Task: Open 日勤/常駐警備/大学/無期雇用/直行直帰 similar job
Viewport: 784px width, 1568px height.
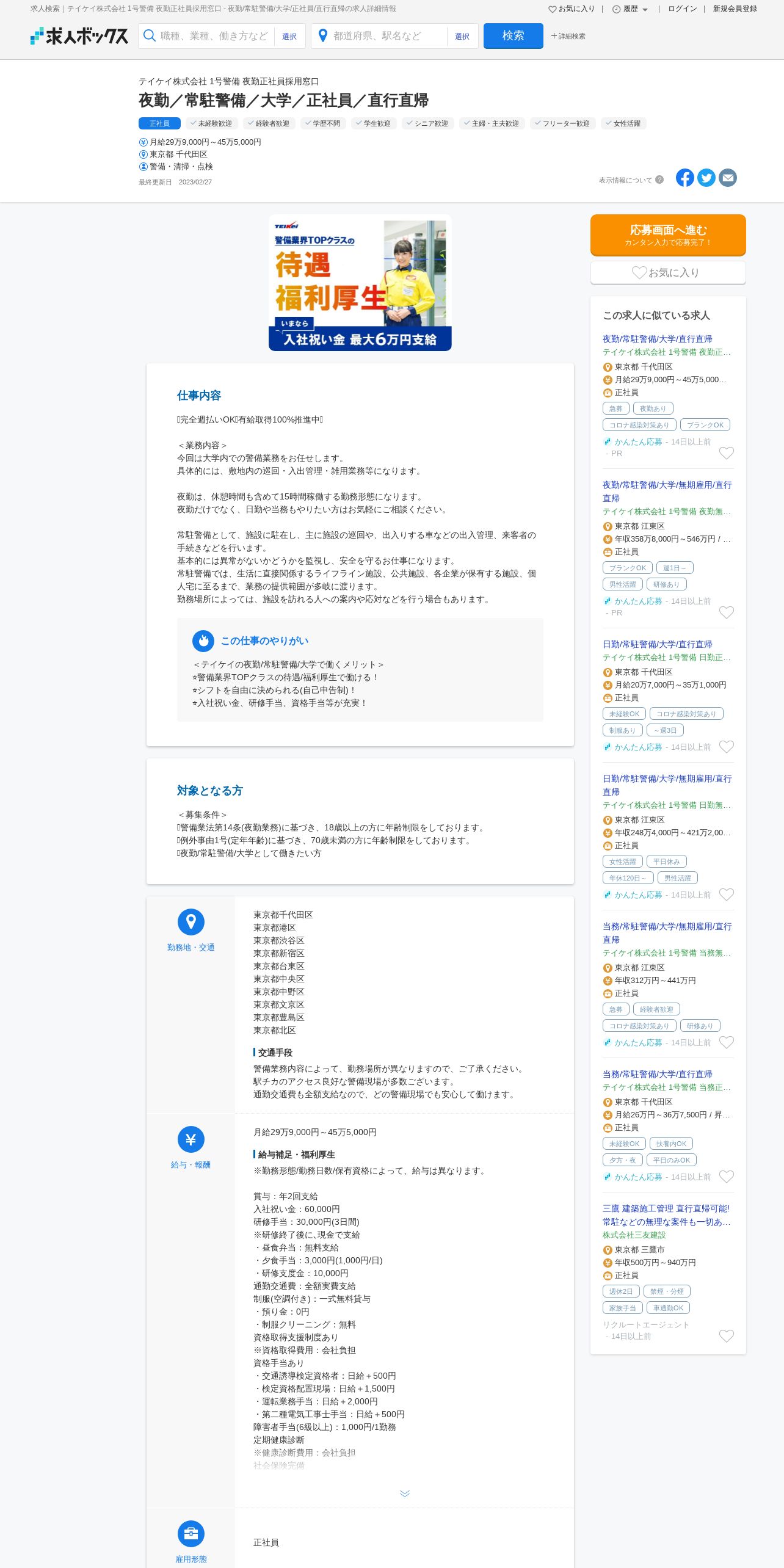Action: (x=667, y=785)
